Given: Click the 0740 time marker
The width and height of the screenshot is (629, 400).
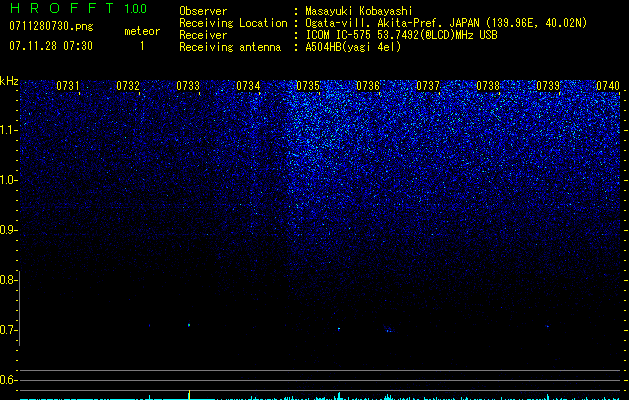Looking at the screenshot, I should (608, 85).
